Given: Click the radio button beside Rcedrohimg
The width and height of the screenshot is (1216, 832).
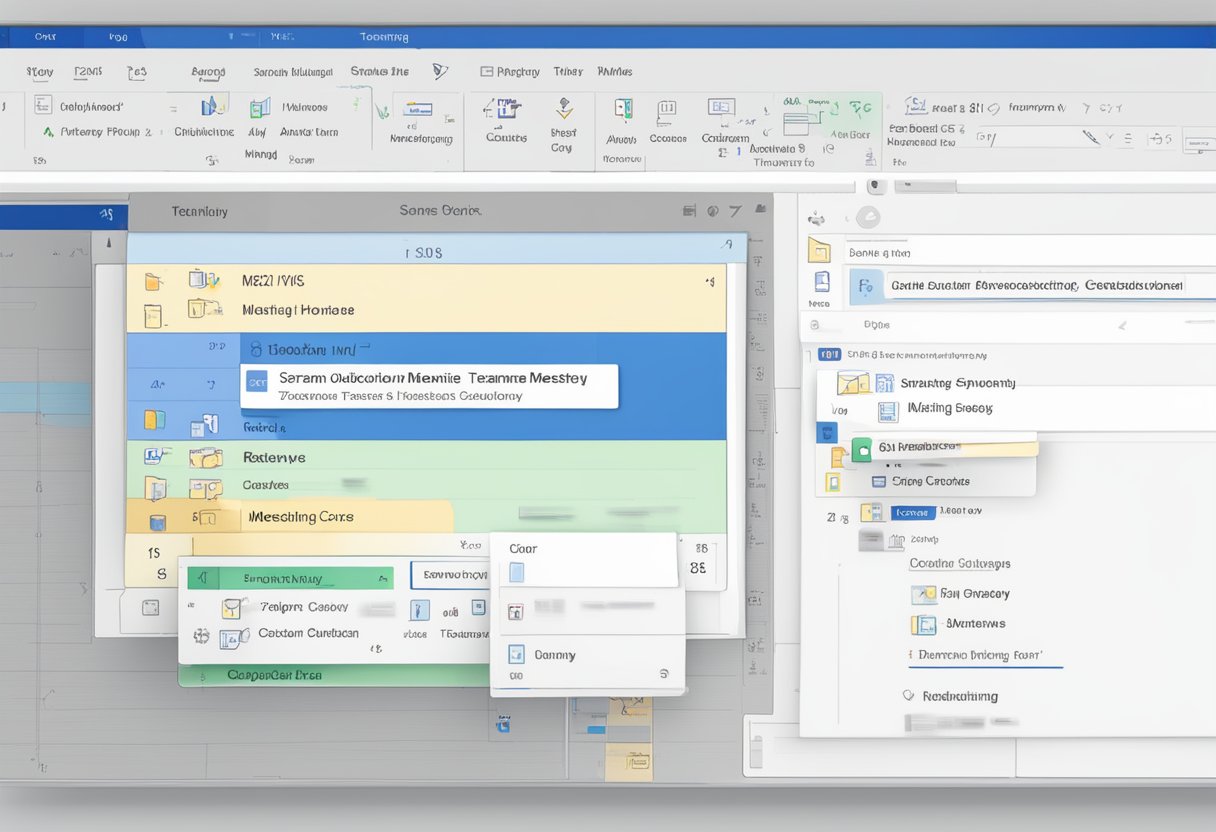Looking at the screenshot, I should [x=909, y=695].
